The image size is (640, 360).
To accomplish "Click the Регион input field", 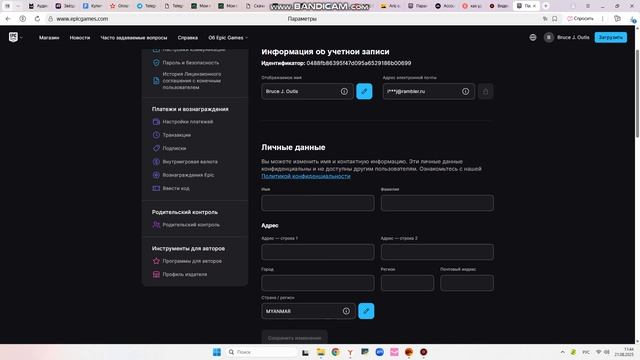I will click(407, 283).
